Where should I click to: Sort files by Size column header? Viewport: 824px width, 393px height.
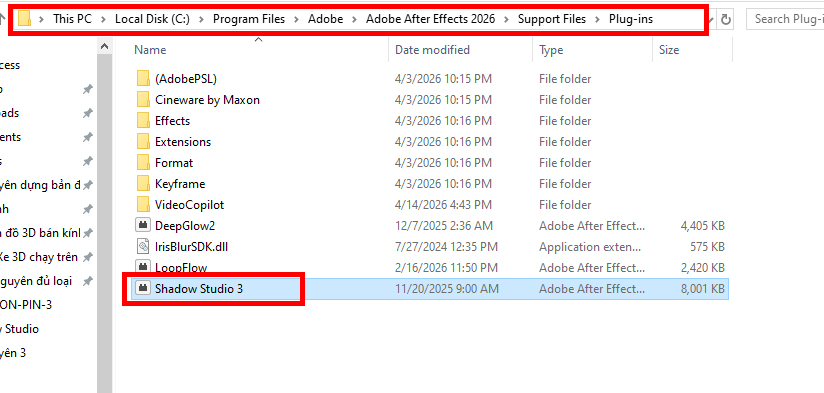669,50
